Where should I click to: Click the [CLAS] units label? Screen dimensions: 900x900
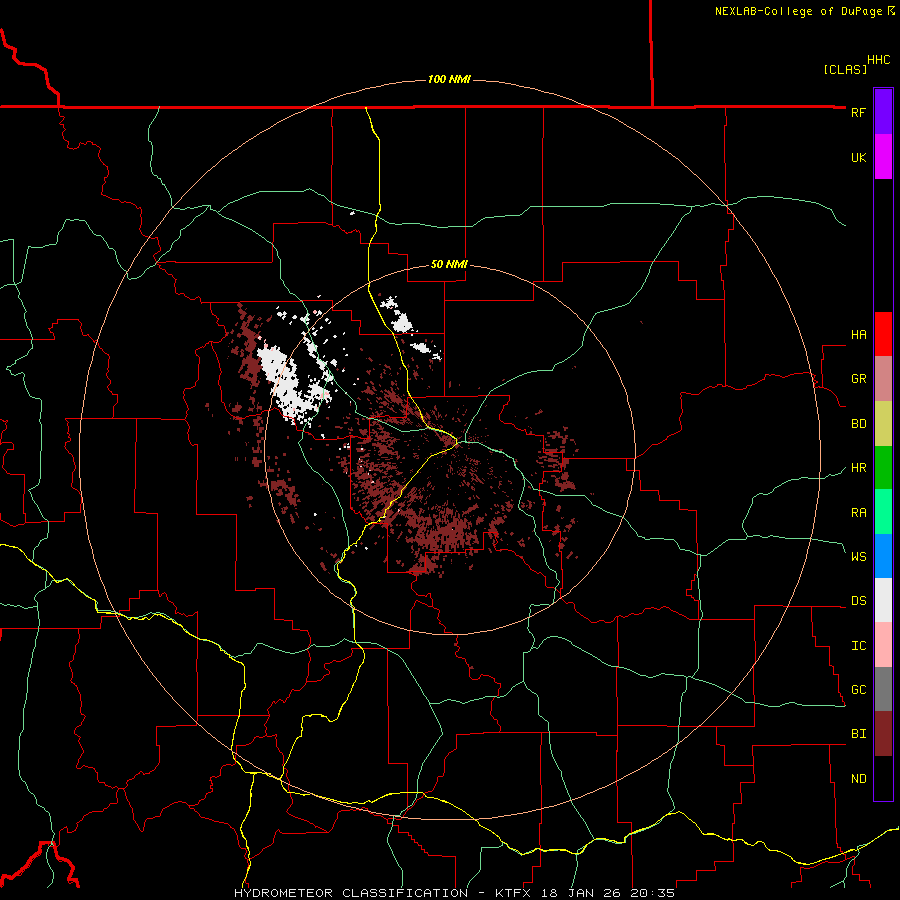point(845,70)
